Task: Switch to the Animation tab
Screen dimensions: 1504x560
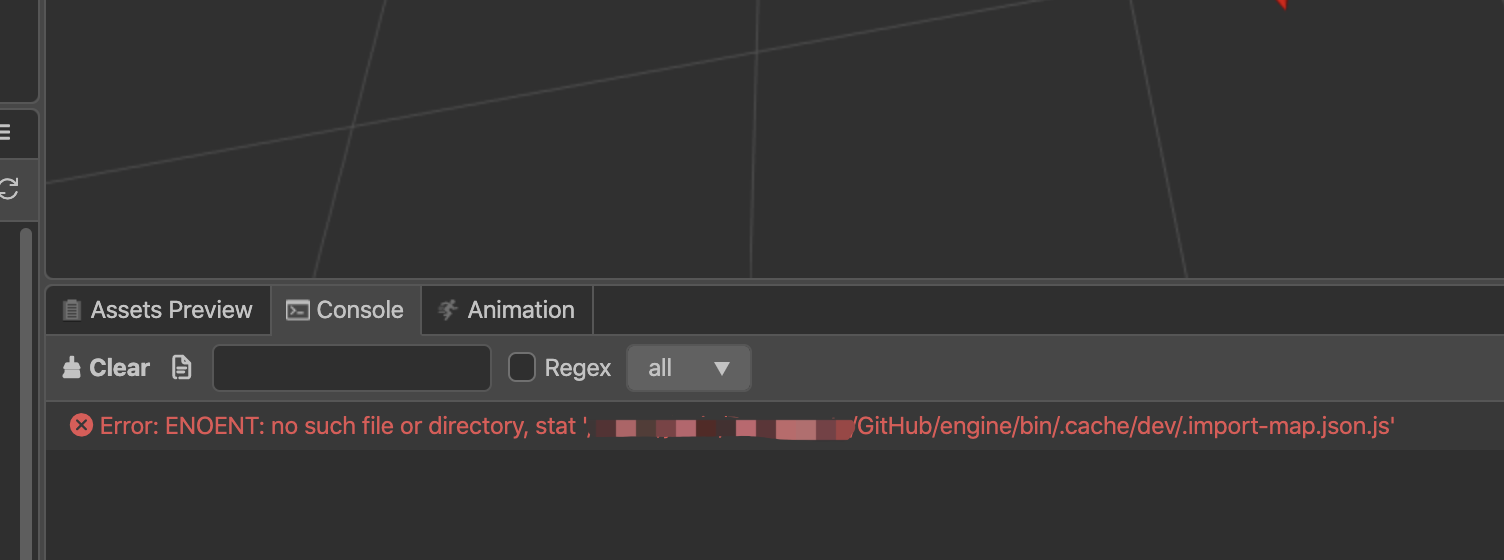Action: point(521,310)
